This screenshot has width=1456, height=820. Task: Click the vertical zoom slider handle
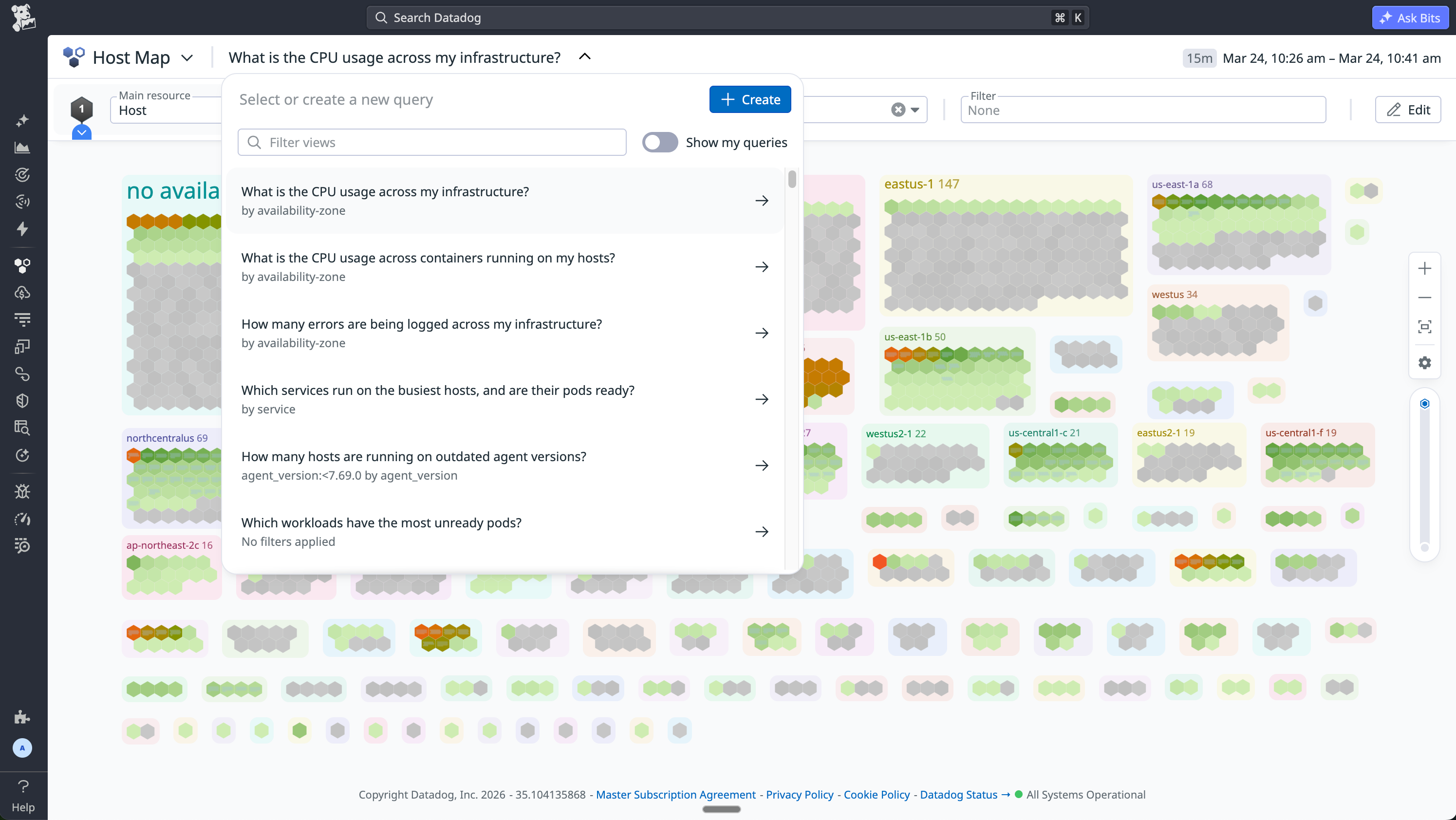[x=1424, y=404]
